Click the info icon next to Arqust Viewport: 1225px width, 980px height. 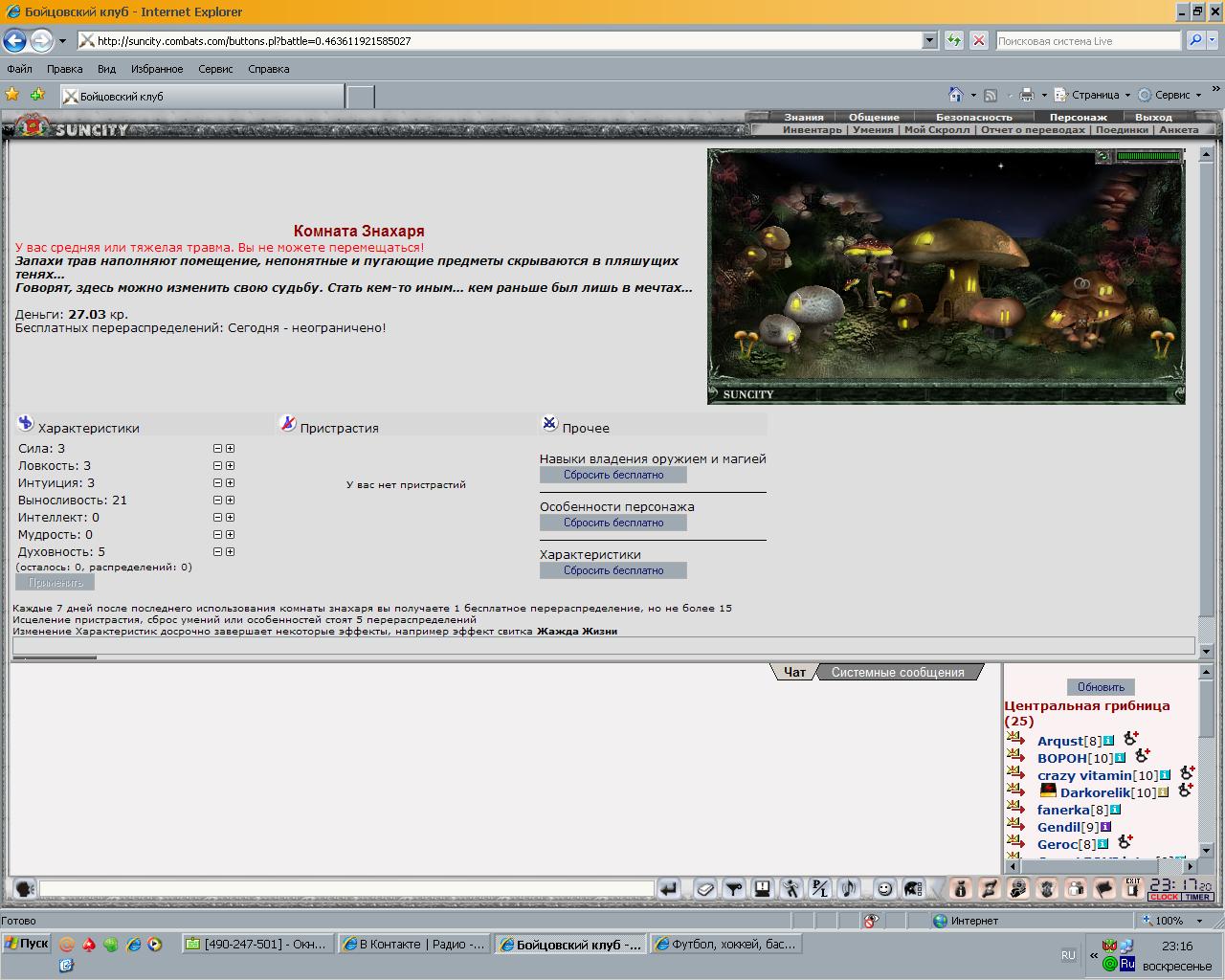coord(1108,741)
